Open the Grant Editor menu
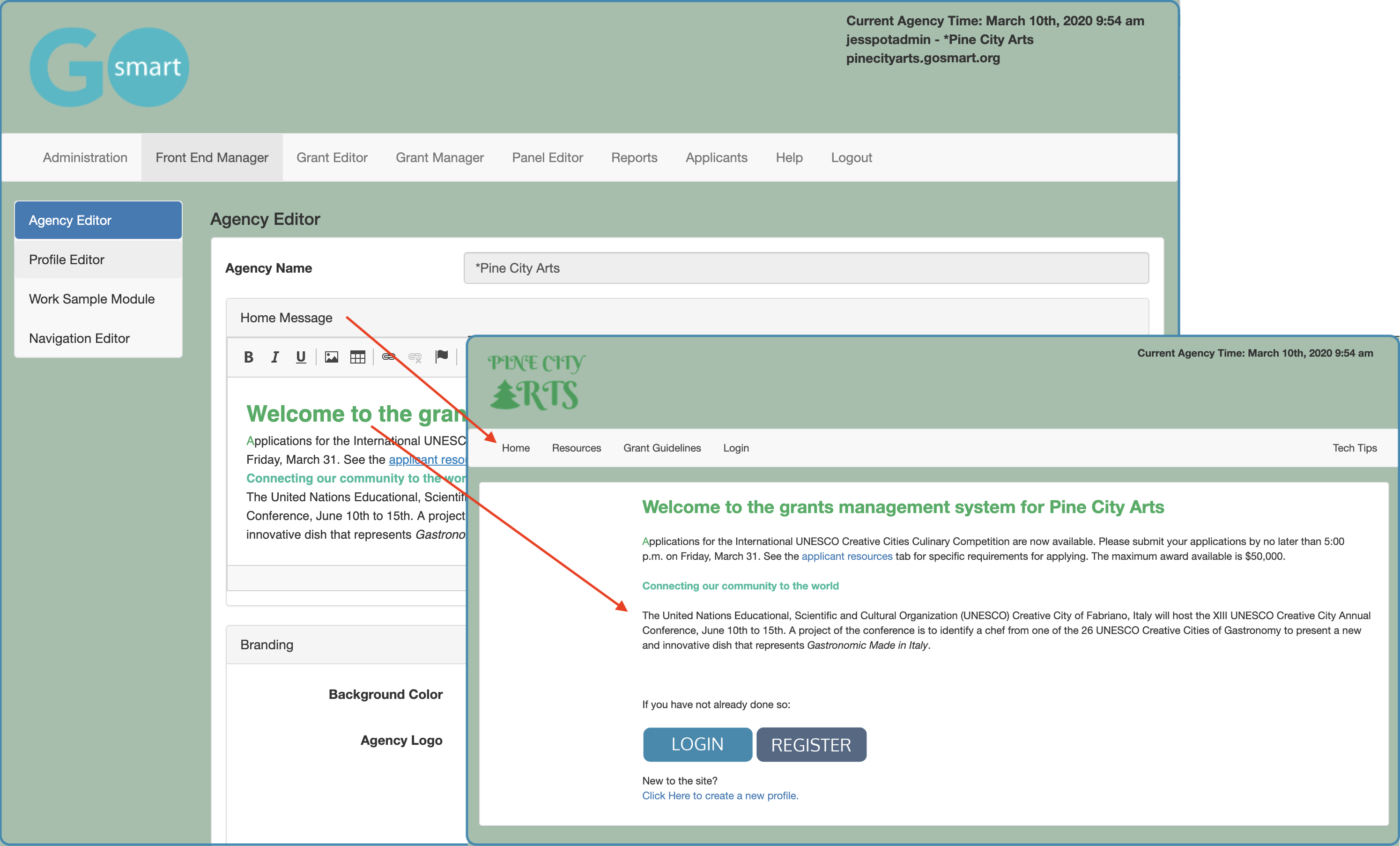The width and height of the screenshot is (1400, 846). (x=332, y=157)
